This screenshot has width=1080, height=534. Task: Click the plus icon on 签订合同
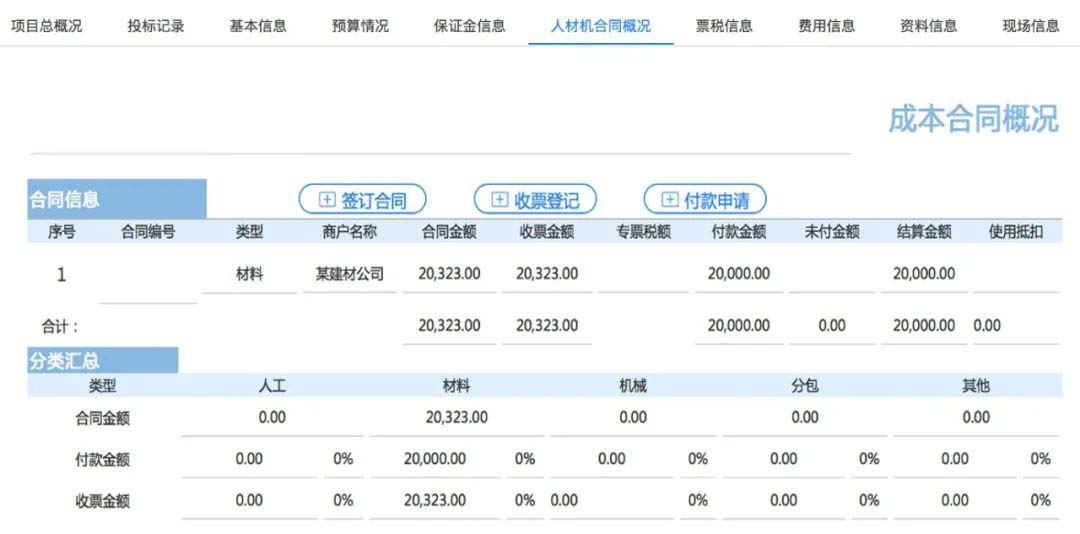[326, 200]
